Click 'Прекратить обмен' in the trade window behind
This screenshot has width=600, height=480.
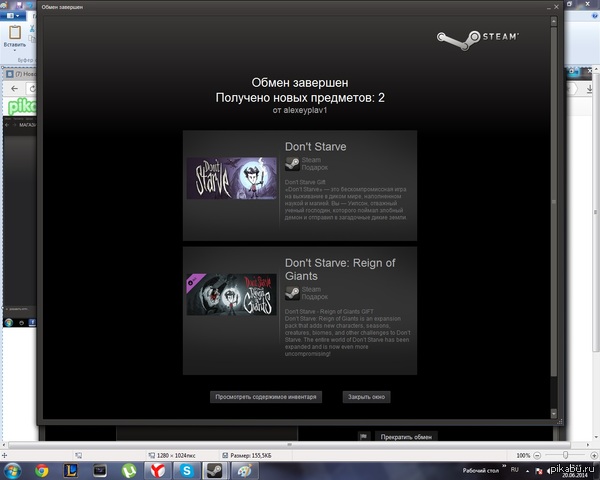click(x=406, y=437)
